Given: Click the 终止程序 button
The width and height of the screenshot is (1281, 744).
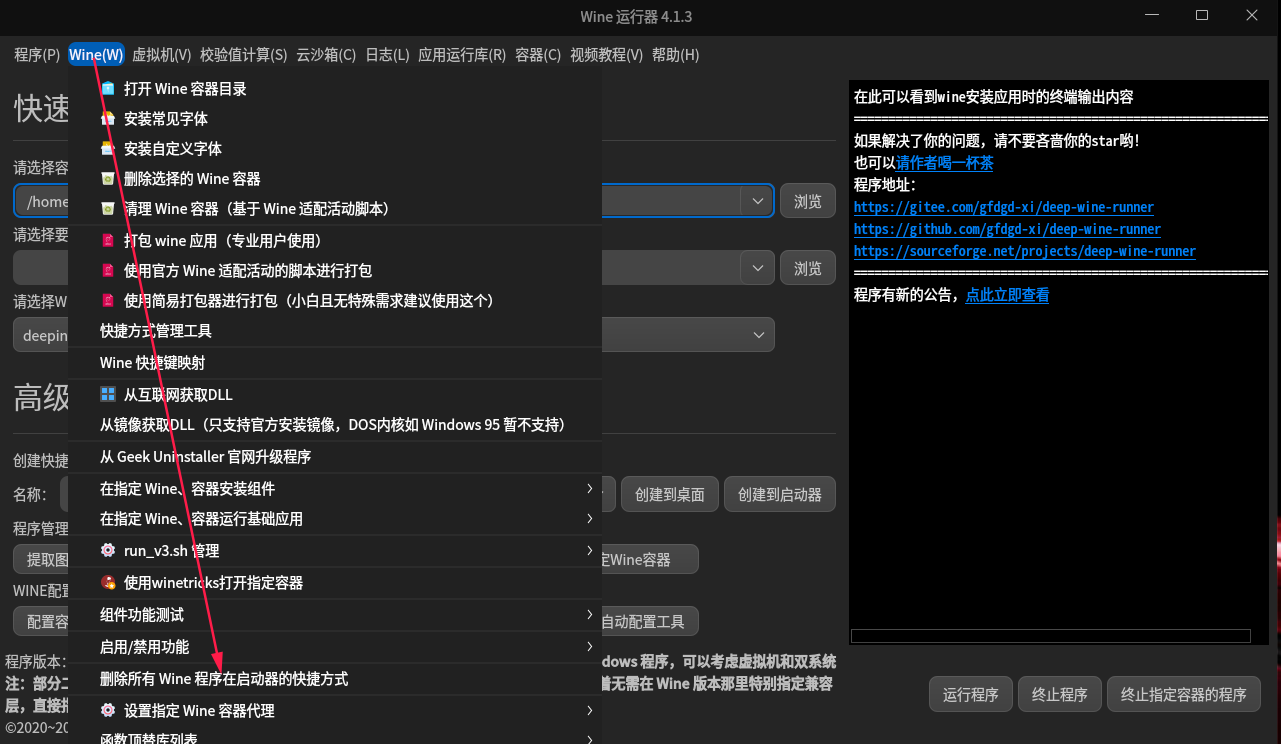Looking at the screenshot, I should click(x=1060, y=694).
